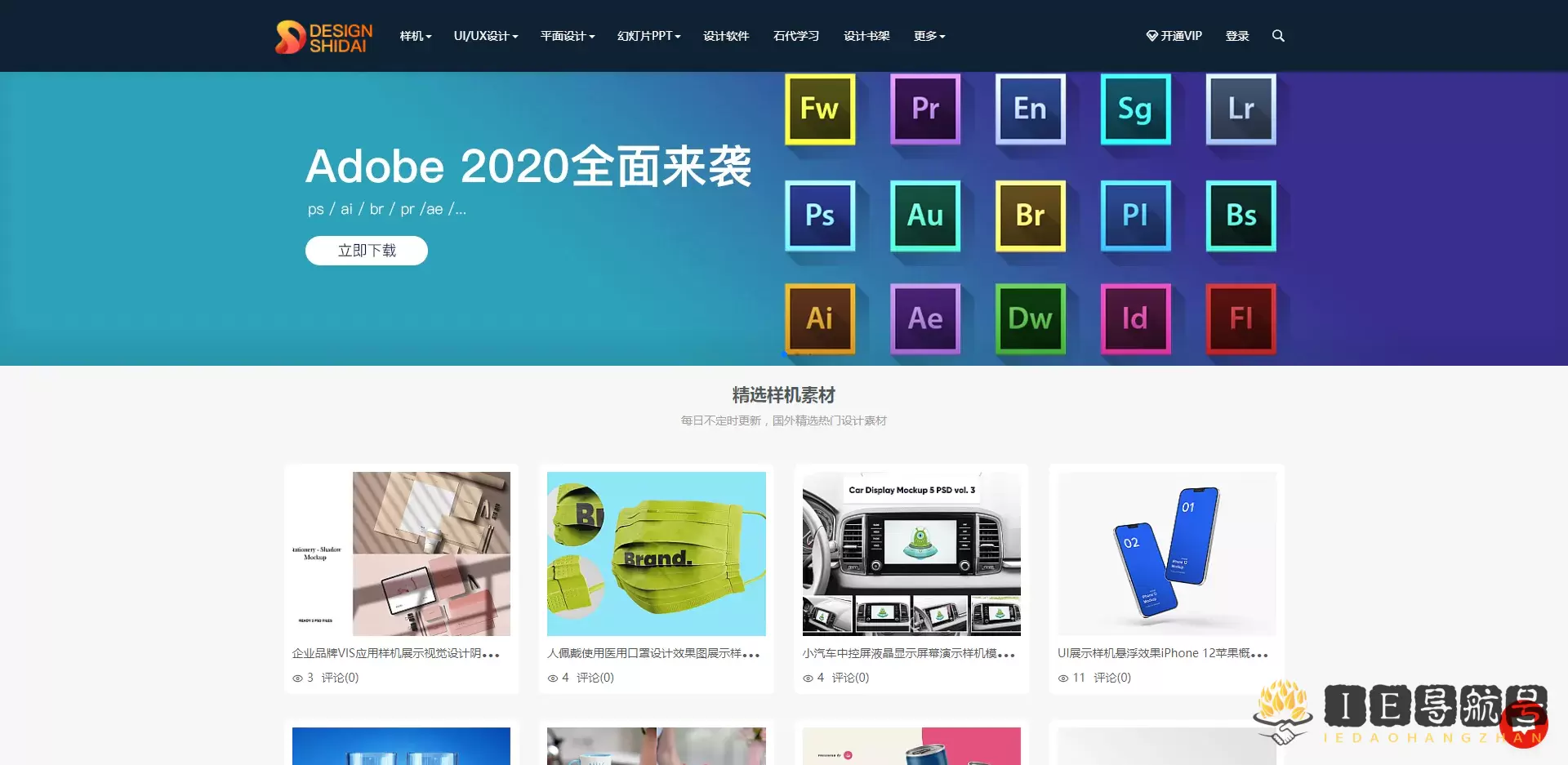Click the Design Shidai logo

tap(324, 37)
